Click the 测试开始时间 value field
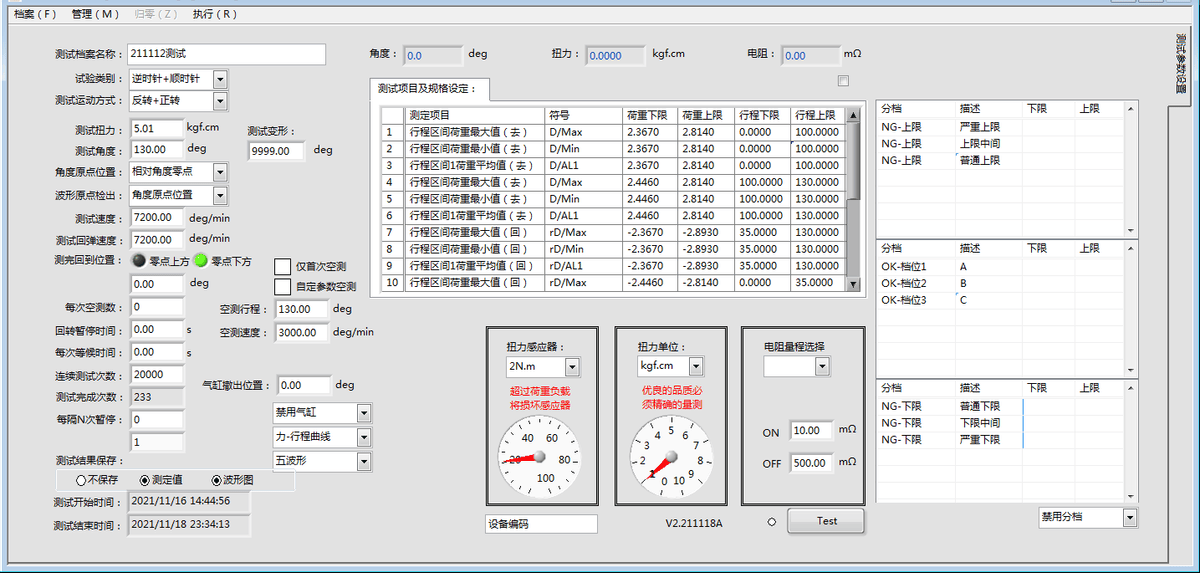This screenshot has width=1200, height=573. coord(189,501)
